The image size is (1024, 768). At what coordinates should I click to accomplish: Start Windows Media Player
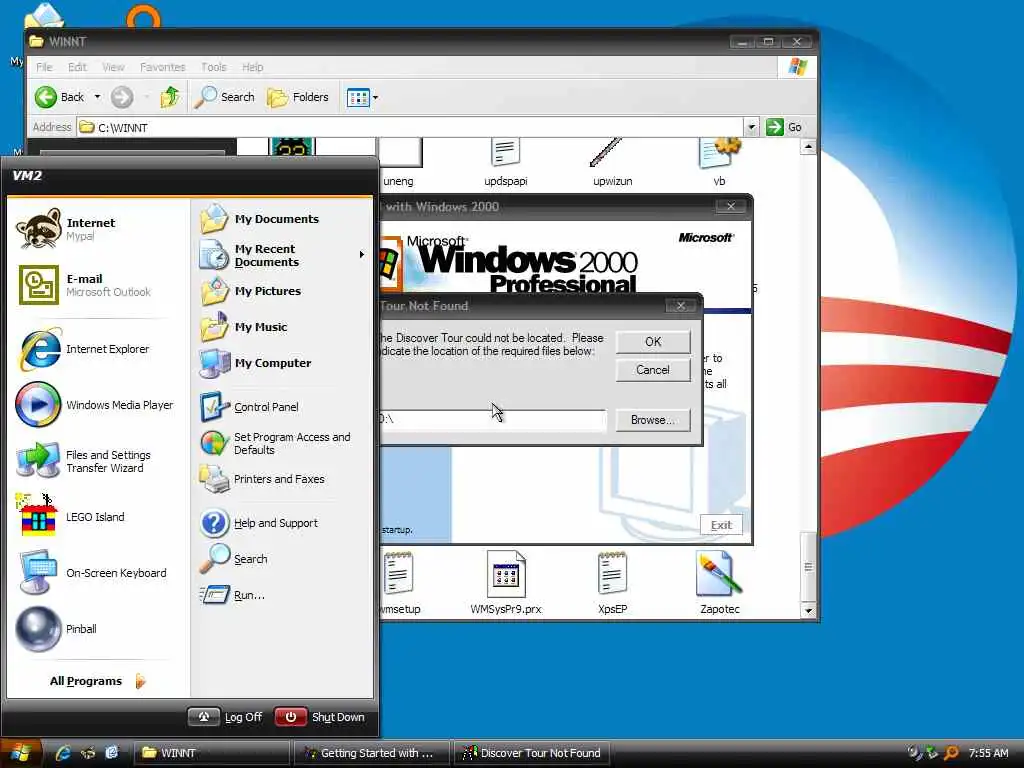point(95,405)
